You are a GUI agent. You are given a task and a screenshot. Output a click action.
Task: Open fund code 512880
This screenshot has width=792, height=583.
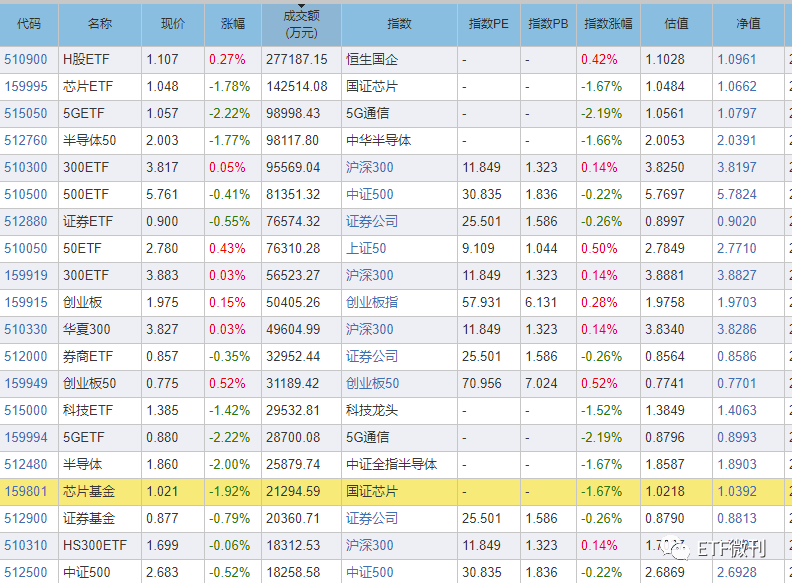[x=26, y=221]
